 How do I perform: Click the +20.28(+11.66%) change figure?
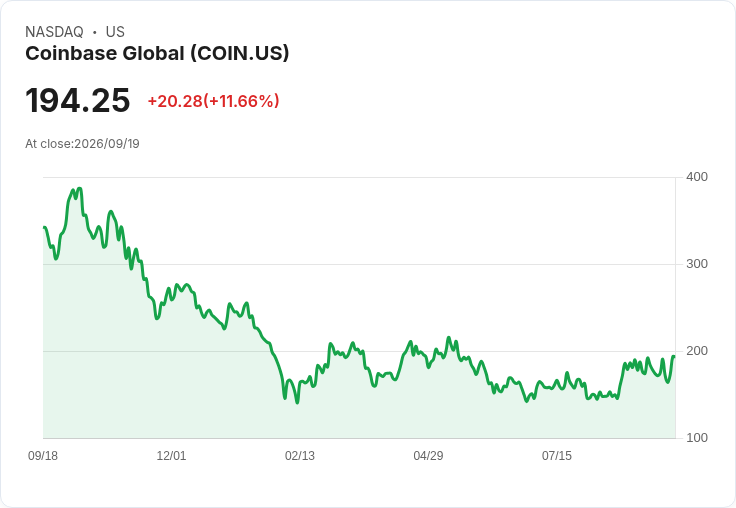coord(214,101)
